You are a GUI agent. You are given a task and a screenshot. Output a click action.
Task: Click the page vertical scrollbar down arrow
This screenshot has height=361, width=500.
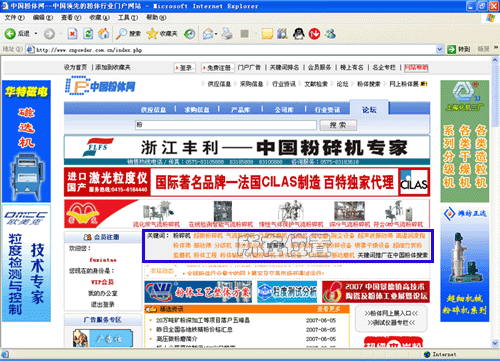pos(495,343)
